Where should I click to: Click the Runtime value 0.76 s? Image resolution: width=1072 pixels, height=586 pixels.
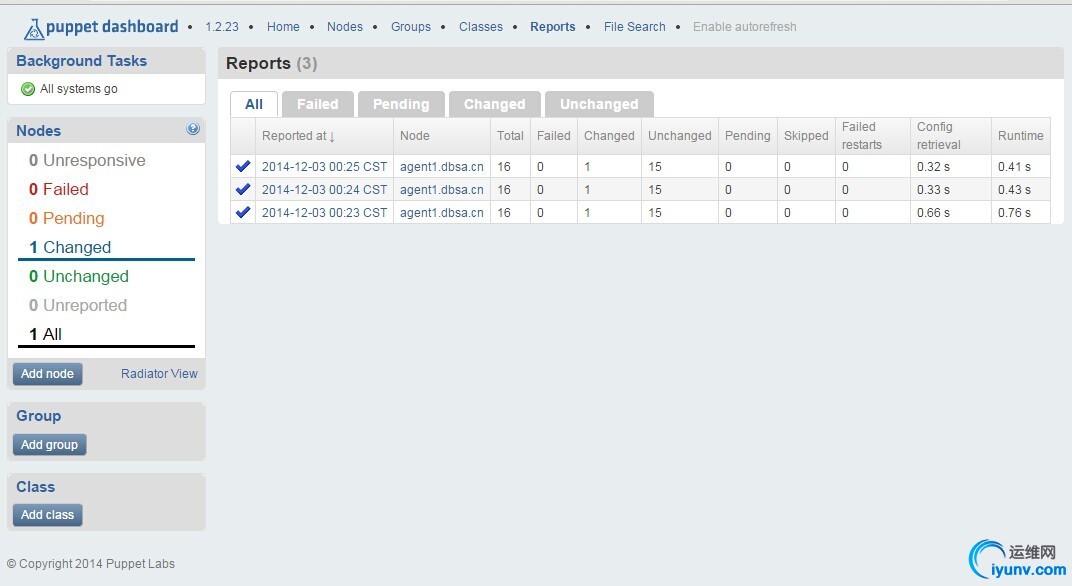[x=1014, y=213]
